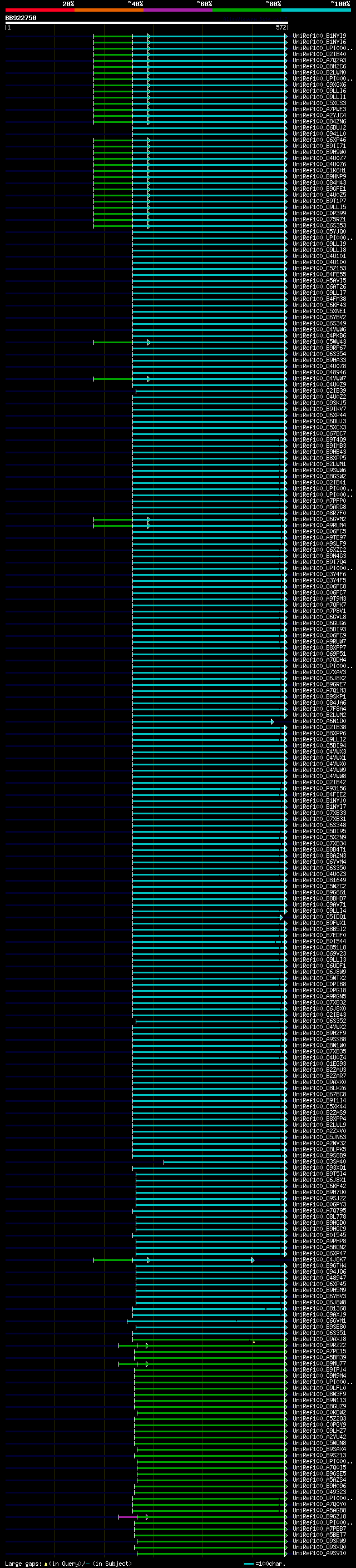This screenshot has height=1568, width=356.
Task: Open hit UniRef100_B9SAX4
Action: tap(319, 1449)
